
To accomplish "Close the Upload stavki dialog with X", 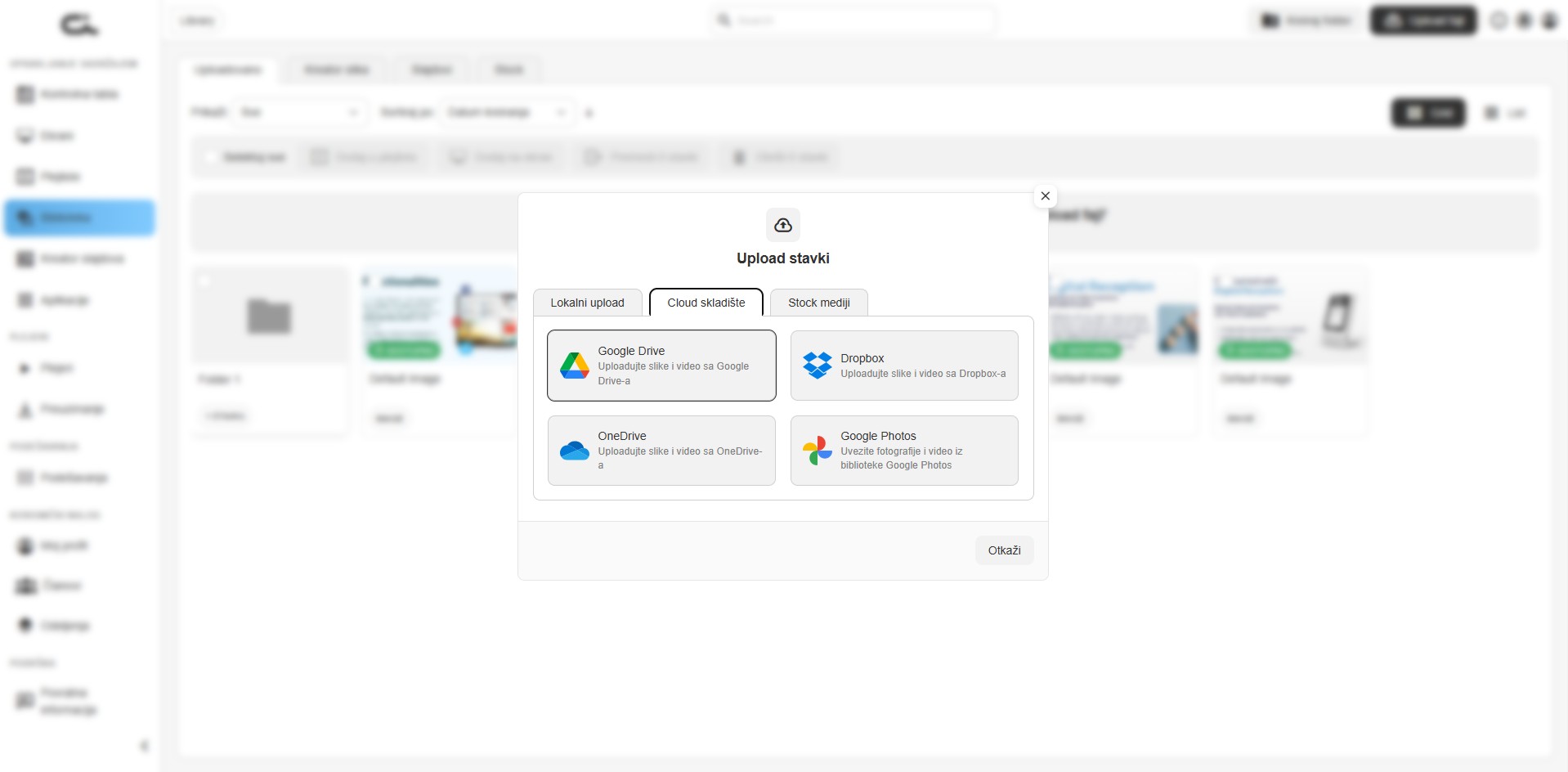I will pos(1045,196).
